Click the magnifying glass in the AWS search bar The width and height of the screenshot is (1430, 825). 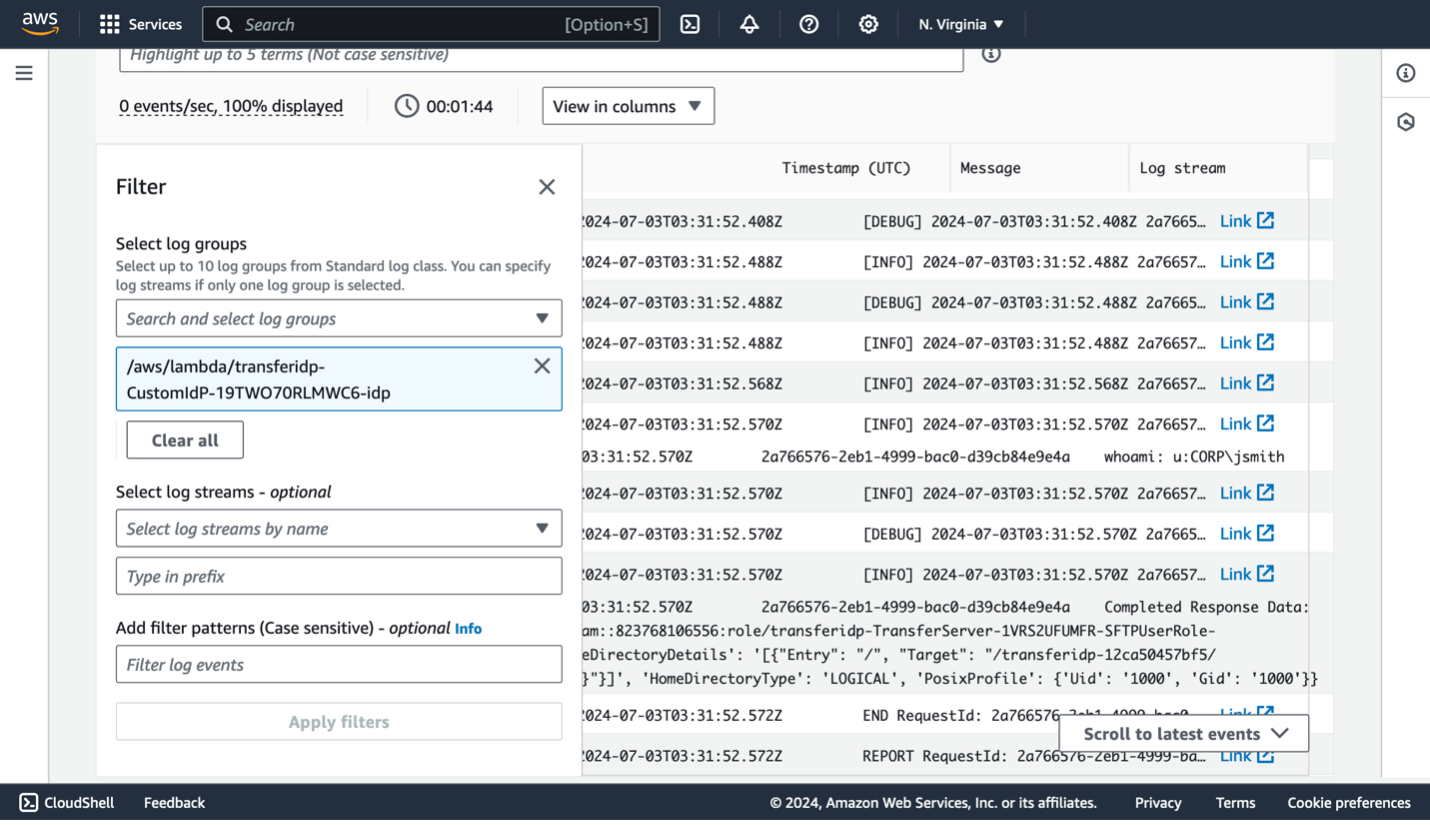coord(222,24)
